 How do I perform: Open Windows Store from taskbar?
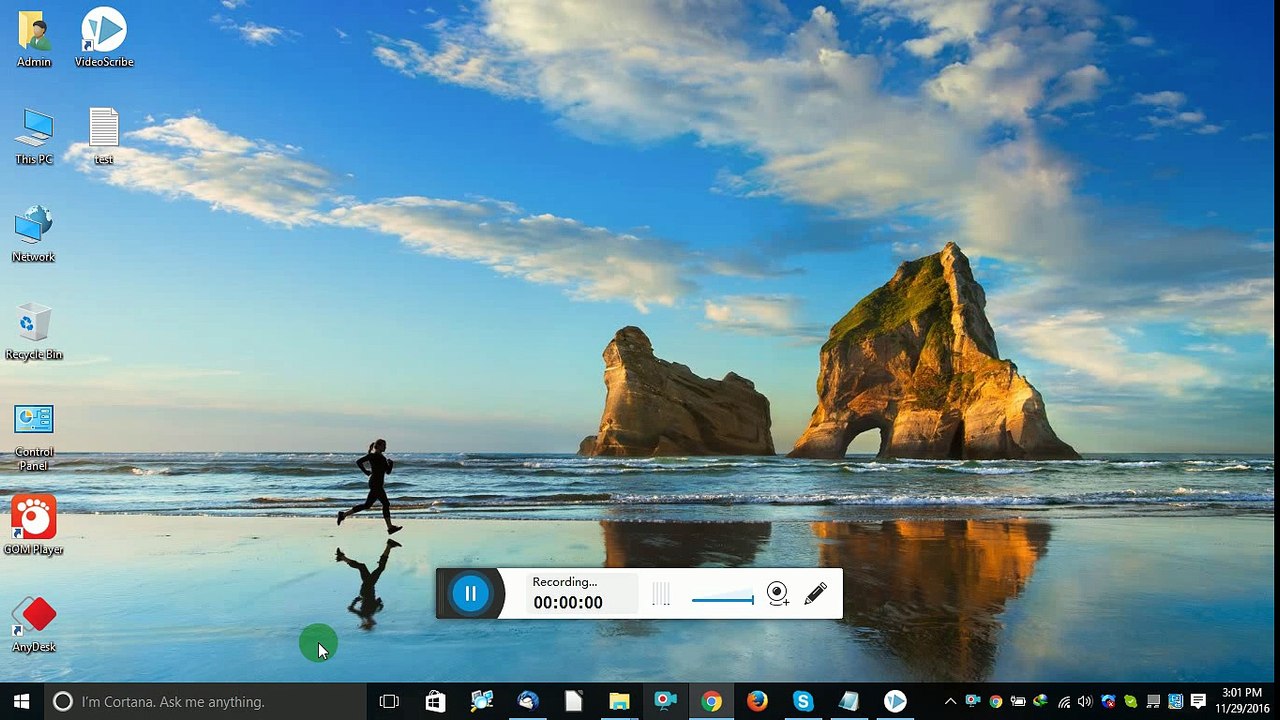point(435,702)
